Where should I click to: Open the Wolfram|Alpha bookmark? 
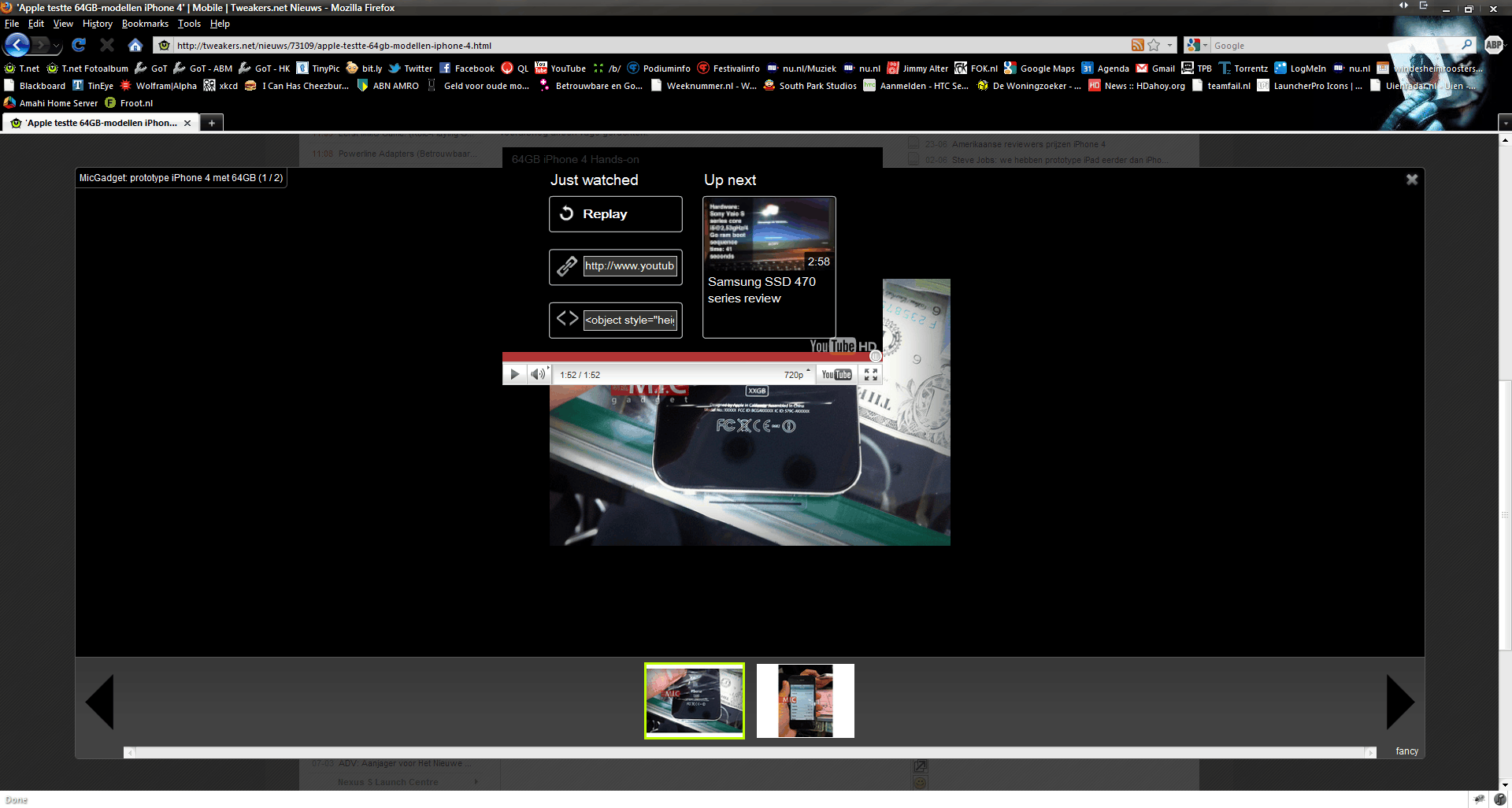(x=158, y=86)
